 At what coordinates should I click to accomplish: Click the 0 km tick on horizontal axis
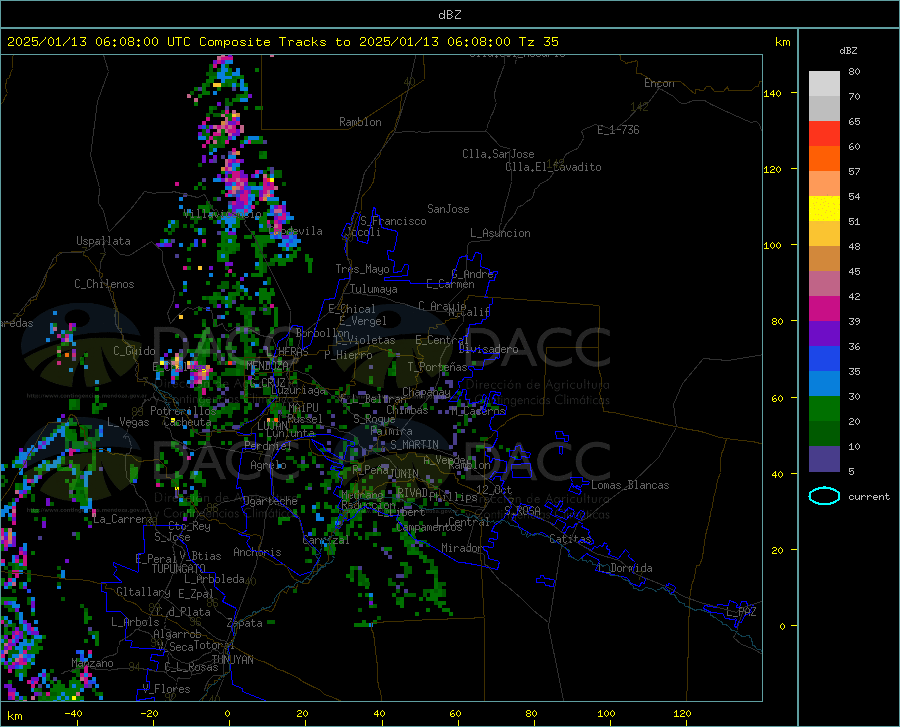tap(227, 713)
